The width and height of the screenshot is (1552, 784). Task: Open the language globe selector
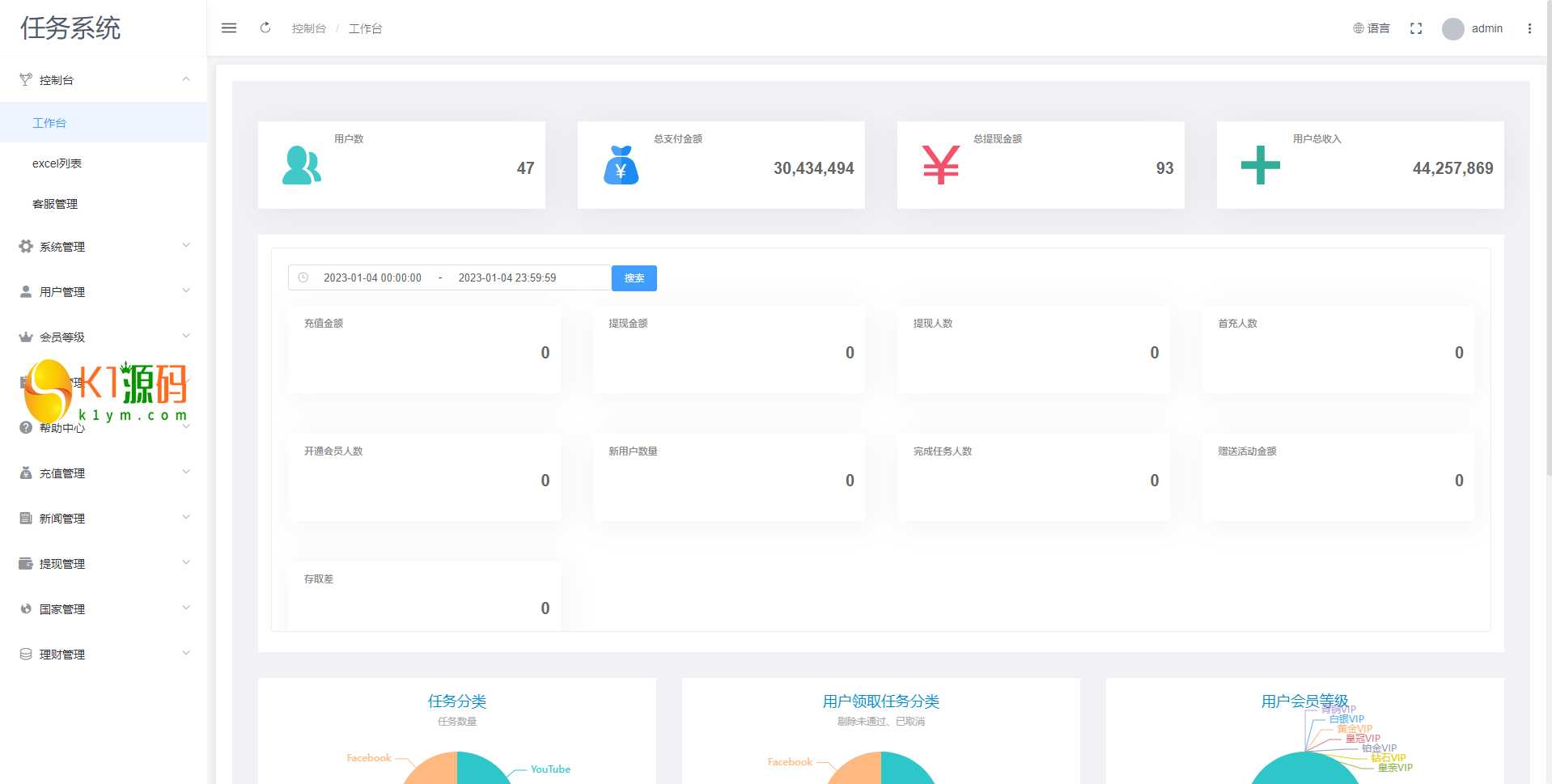point(1371,28)
